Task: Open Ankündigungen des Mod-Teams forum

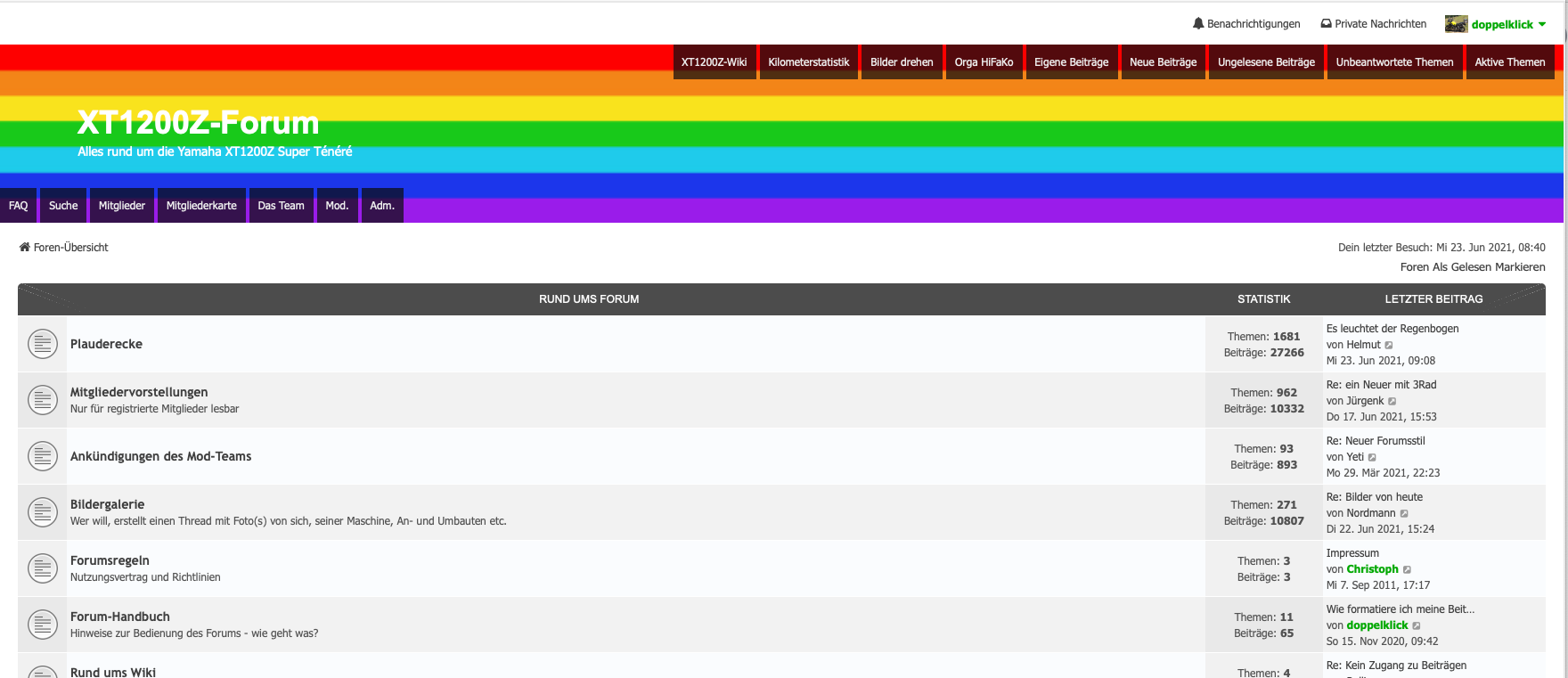Action: point(161,456)
